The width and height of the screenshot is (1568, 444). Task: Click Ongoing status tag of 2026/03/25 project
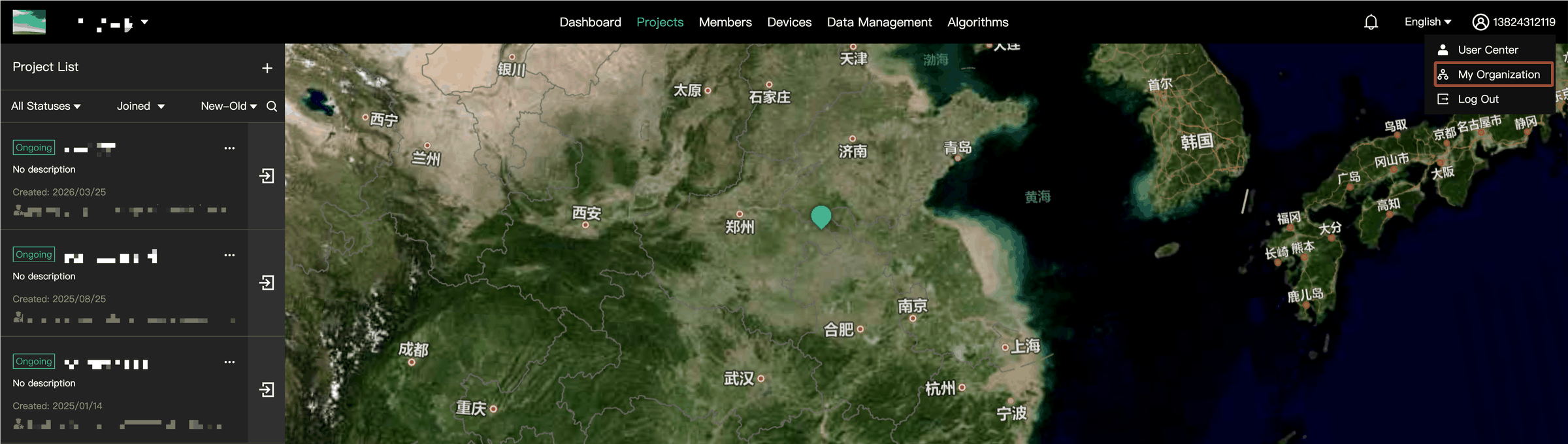(x=34, y=148)
